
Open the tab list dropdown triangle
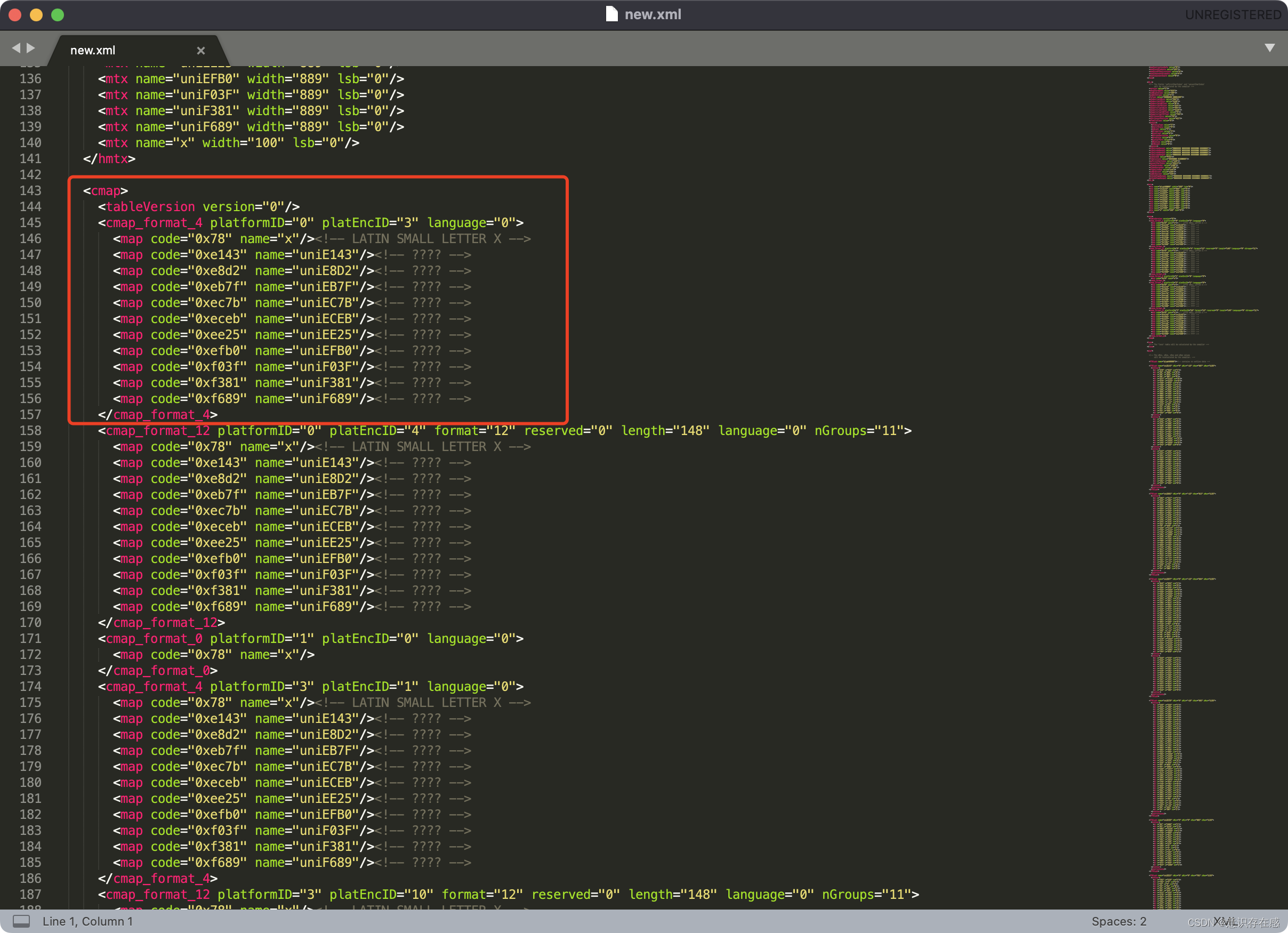[x=1269, y=47]
